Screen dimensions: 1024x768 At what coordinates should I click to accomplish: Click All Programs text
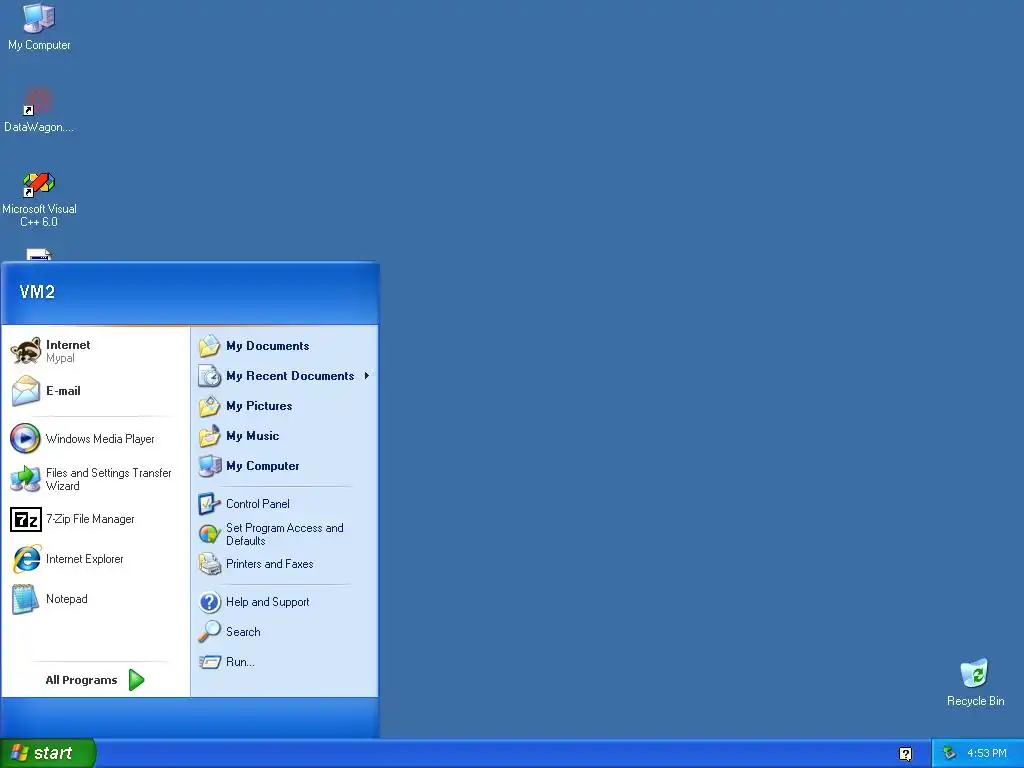point(81,680)
